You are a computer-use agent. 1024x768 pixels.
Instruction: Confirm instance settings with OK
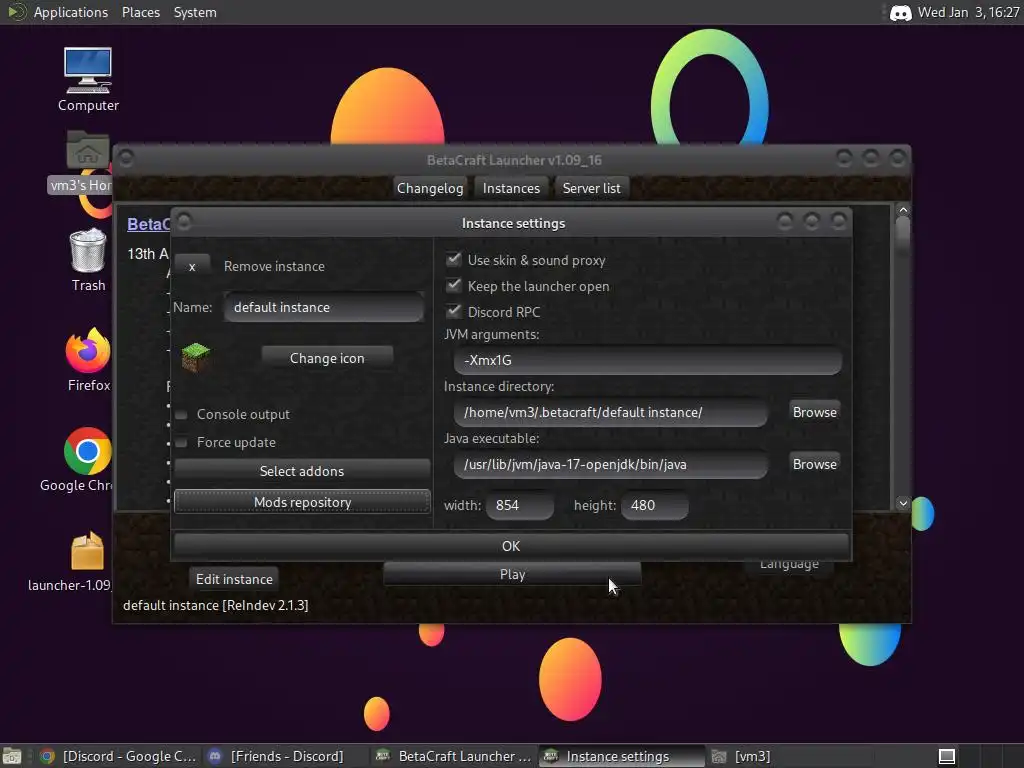click(x=511, y=546)
